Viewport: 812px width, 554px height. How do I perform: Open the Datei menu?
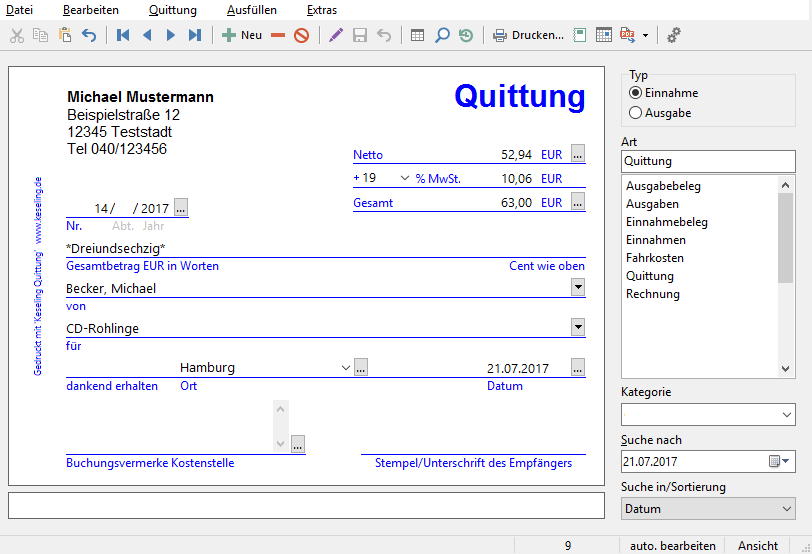(19, 10)
